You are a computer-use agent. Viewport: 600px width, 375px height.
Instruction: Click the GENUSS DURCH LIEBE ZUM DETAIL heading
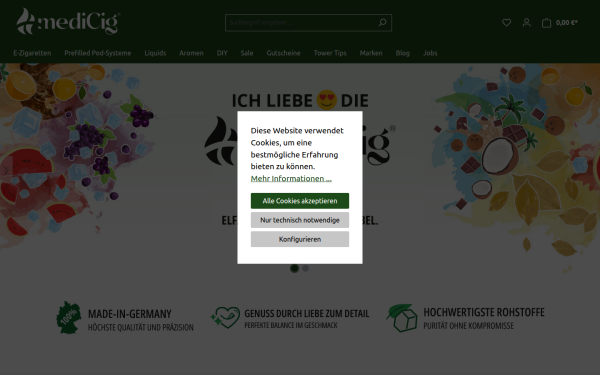pyautogui.click(x=307, y=313)
